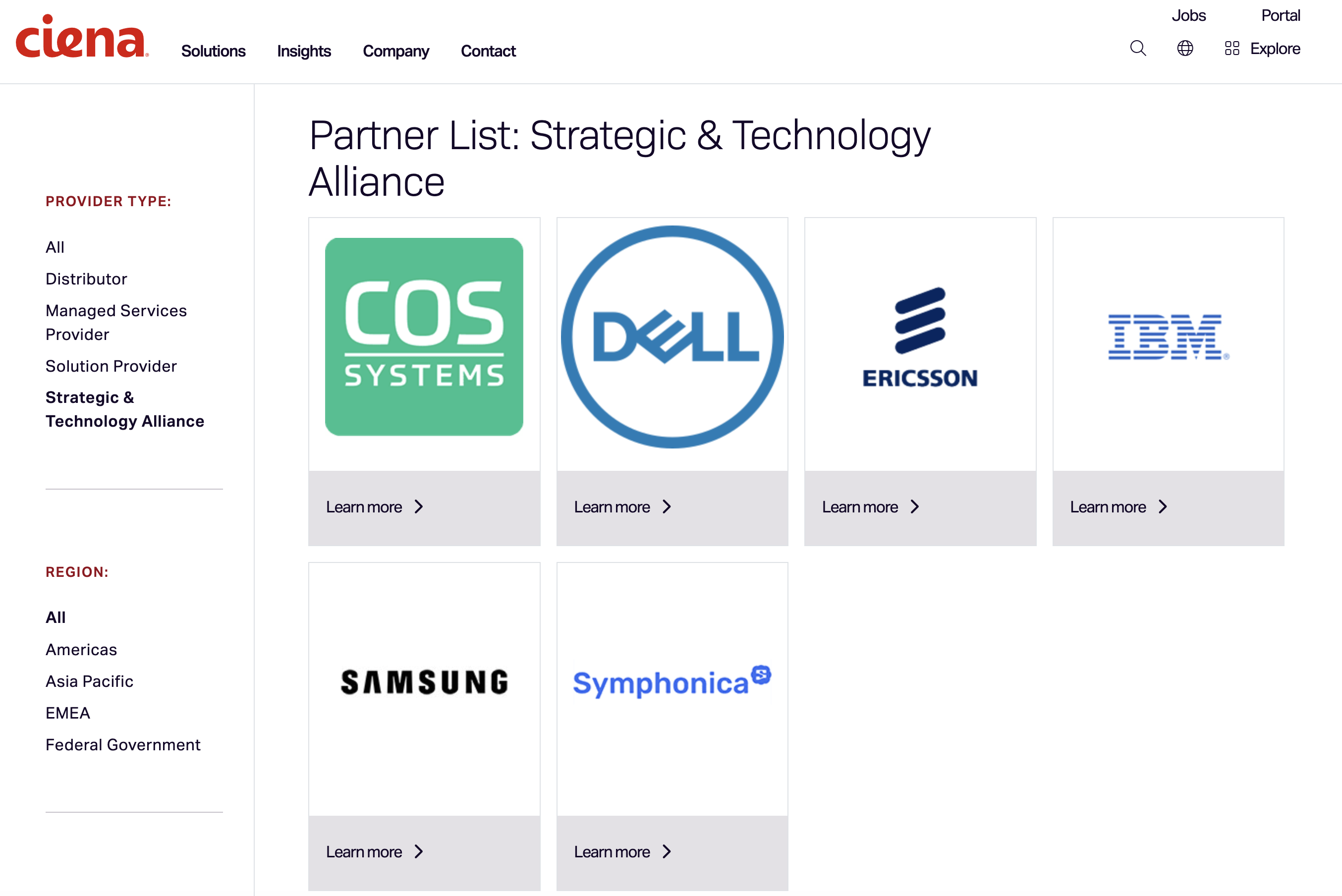Open the Ericsson logo tile

point(920,338)
